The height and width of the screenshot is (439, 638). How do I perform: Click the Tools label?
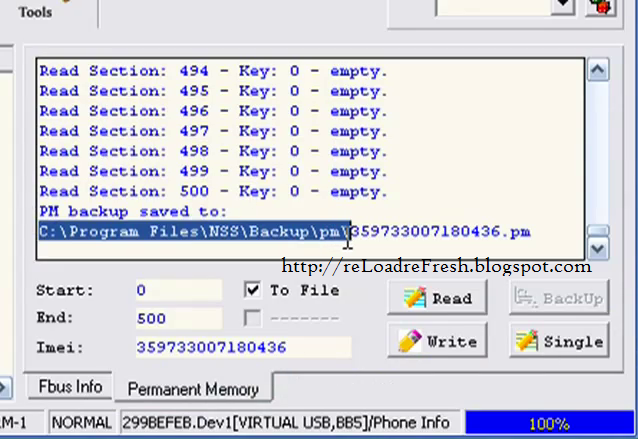click(x=35, y=12)
